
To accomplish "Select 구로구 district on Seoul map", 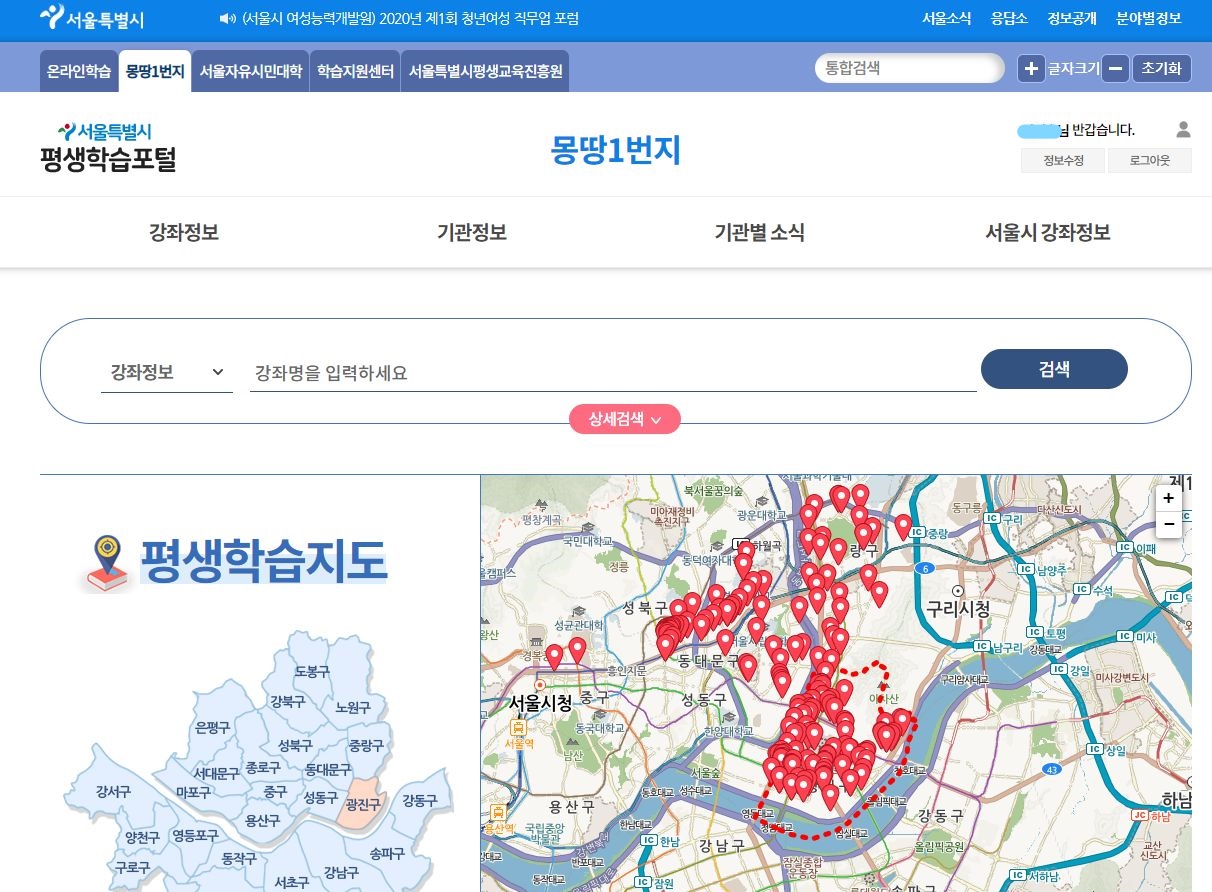I will coord(132,868).
